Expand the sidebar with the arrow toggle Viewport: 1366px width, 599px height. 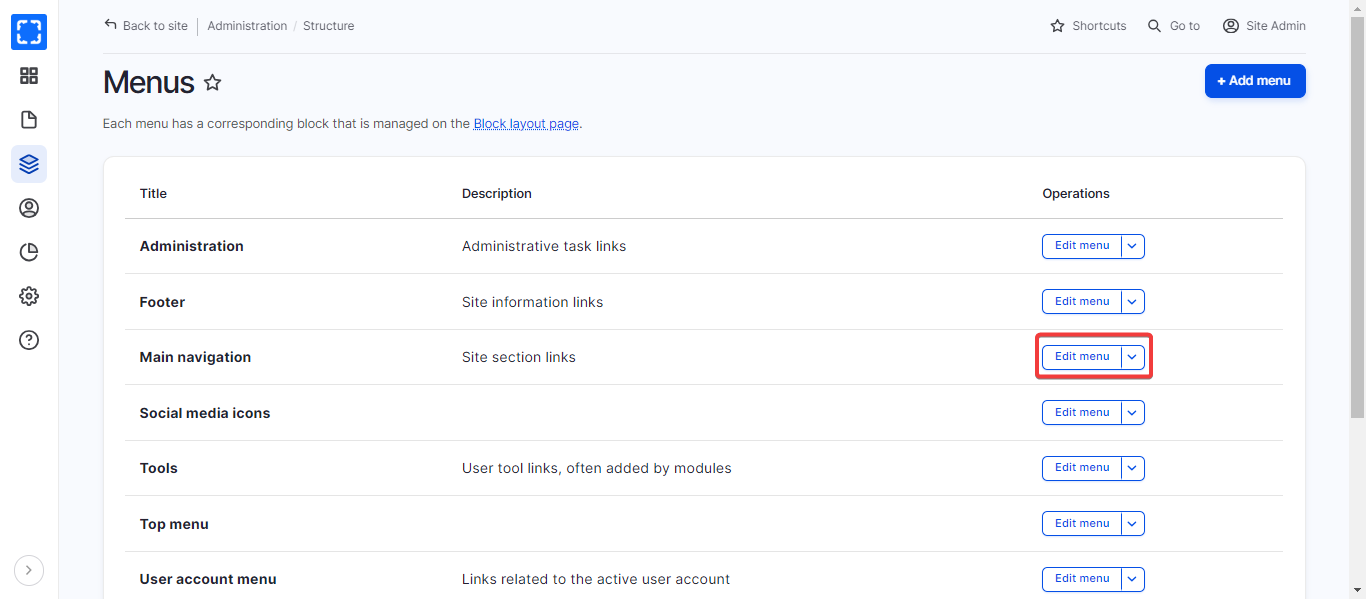(29, 570)
